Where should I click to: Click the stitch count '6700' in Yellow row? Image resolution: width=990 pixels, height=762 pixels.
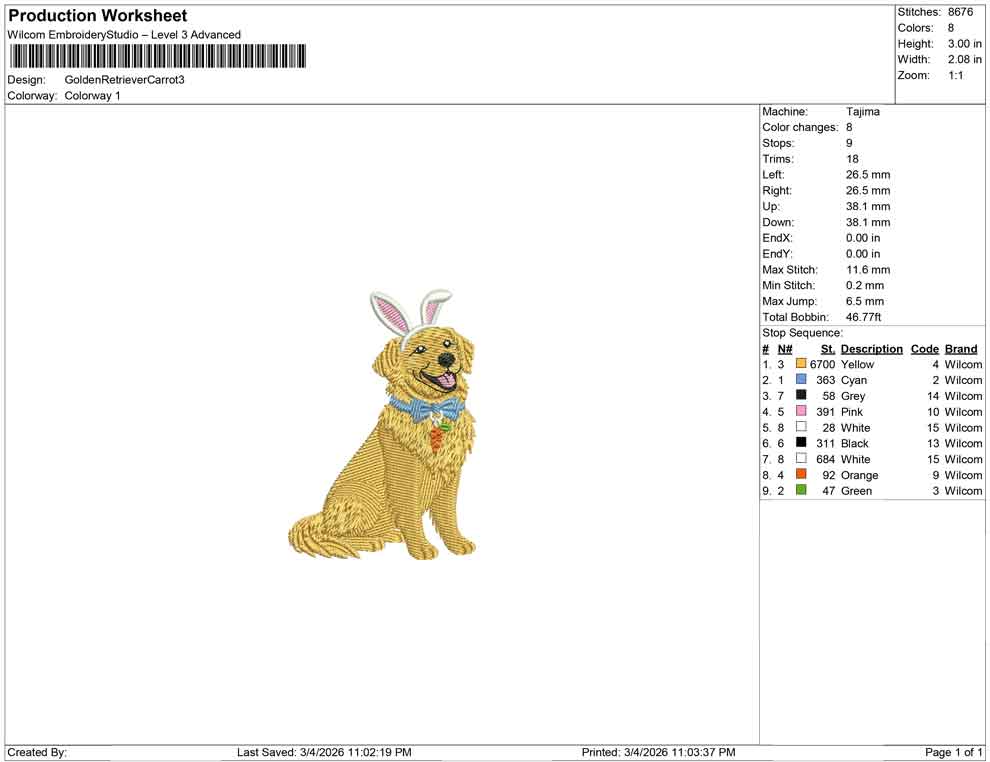823,364
